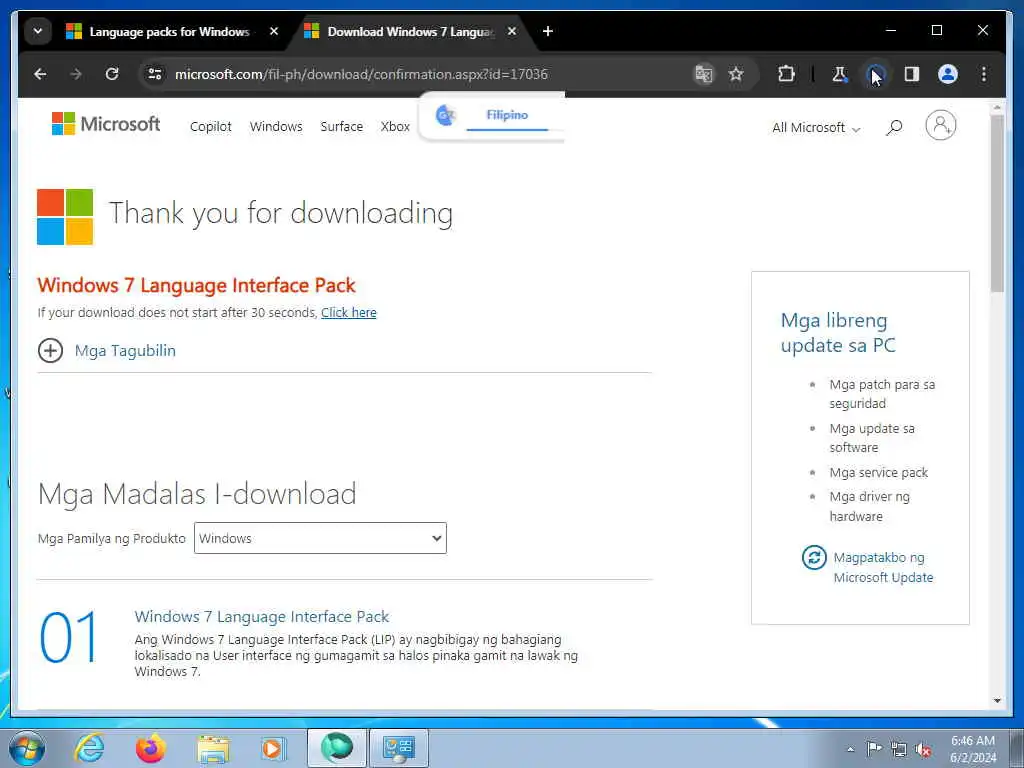
Task: Click the Action Center flag tray icon
Action: coord(874,748)
